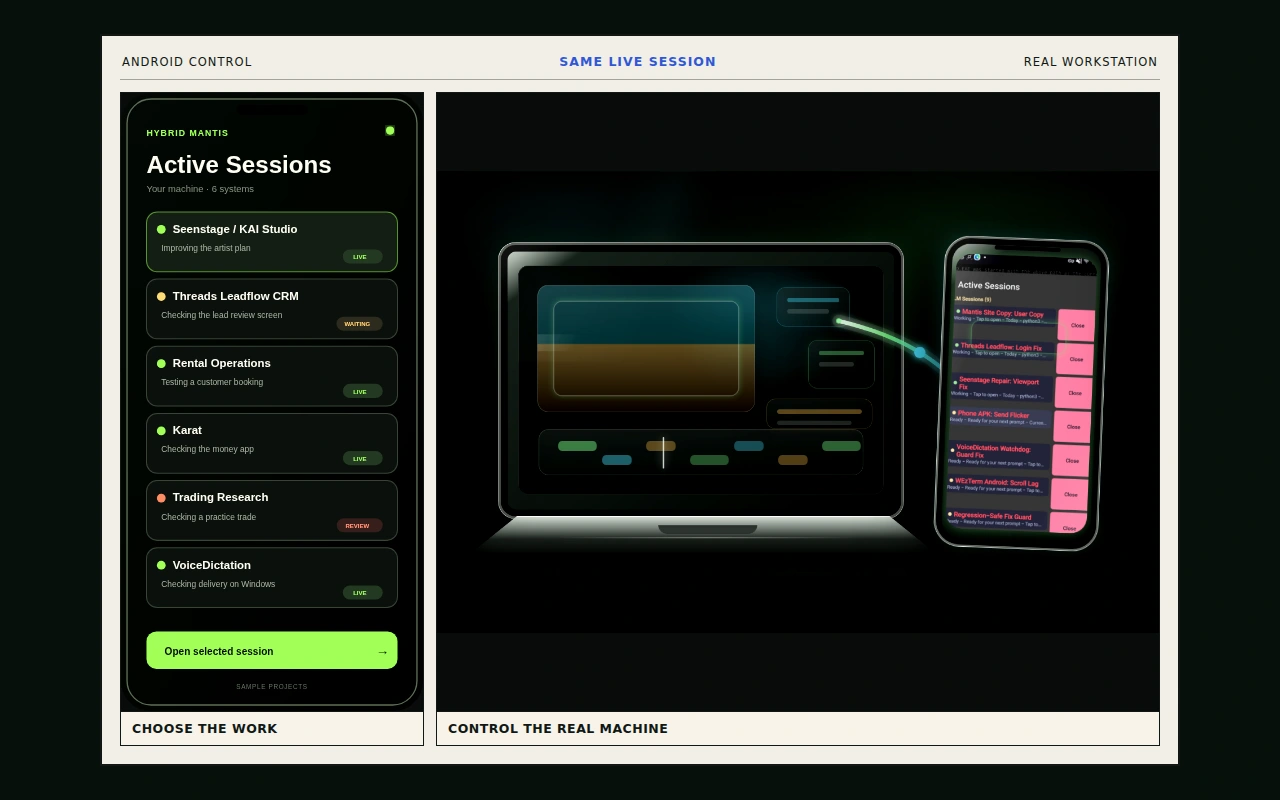The image size is (1280, 800).
Task: Click the CHOOSE THE WORK caption
Action: 205,728
